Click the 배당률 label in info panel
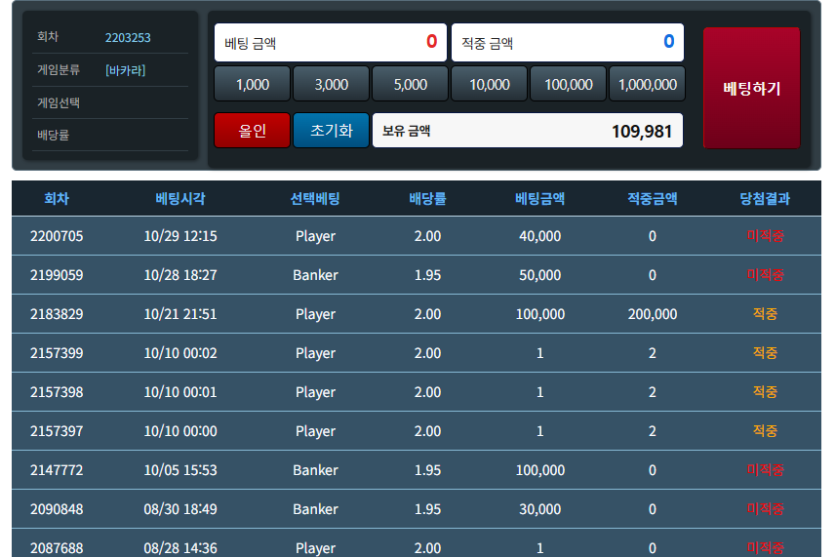The image size is (835, 557). 53,135
